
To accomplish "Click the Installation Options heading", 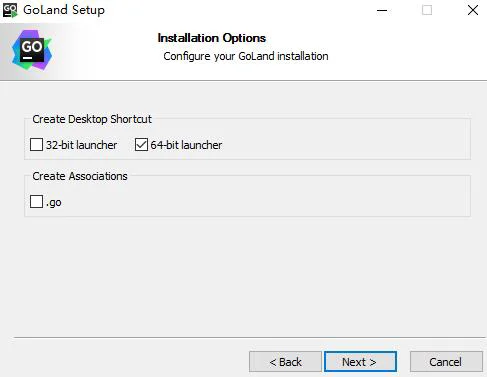I will tap(212, 38).
